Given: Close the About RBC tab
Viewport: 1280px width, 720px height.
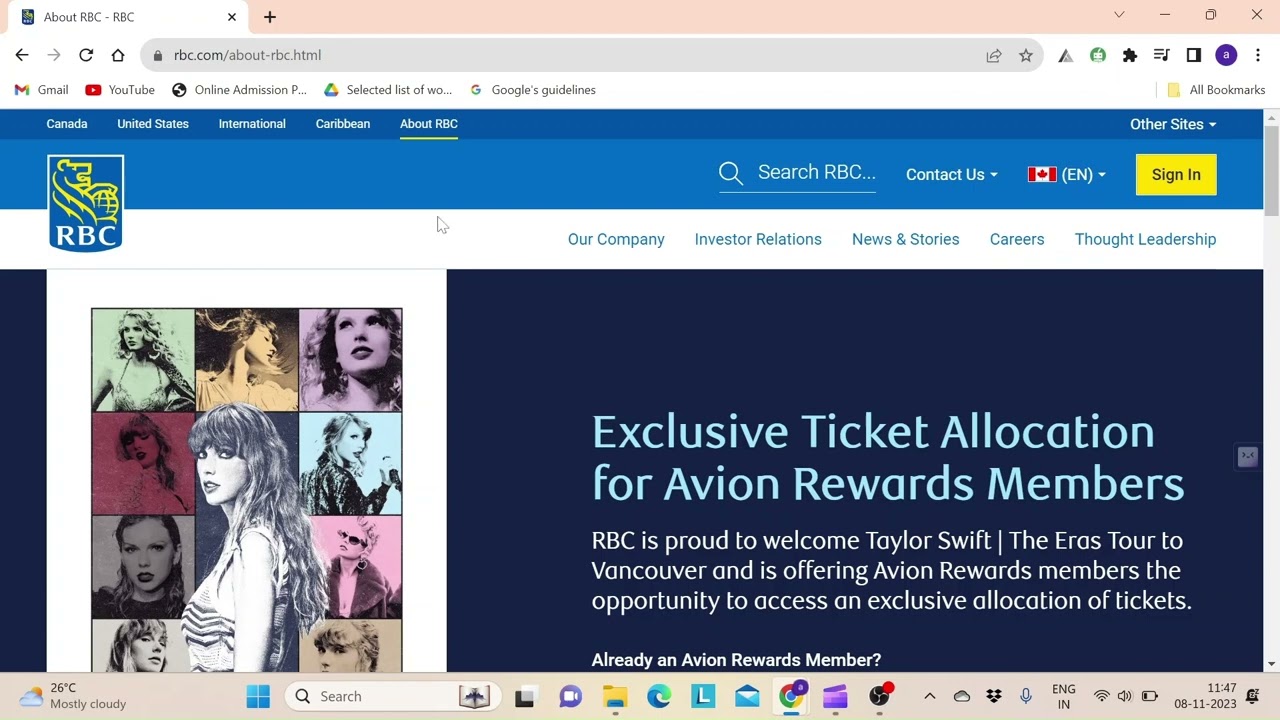Looking at the screenshot, I should [x=232, y=17].
